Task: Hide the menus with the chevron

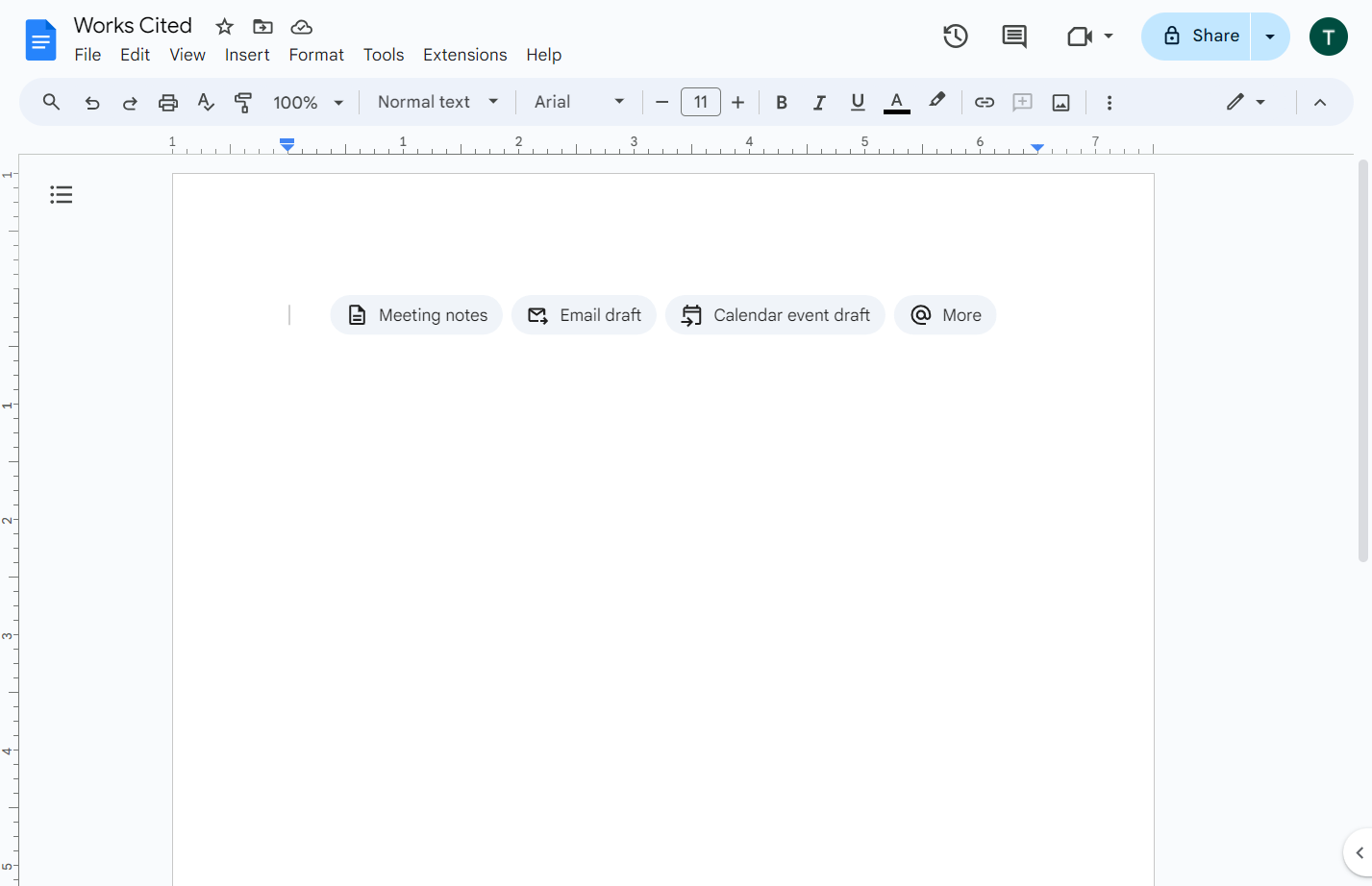Action: click(x=1320, y=103)
